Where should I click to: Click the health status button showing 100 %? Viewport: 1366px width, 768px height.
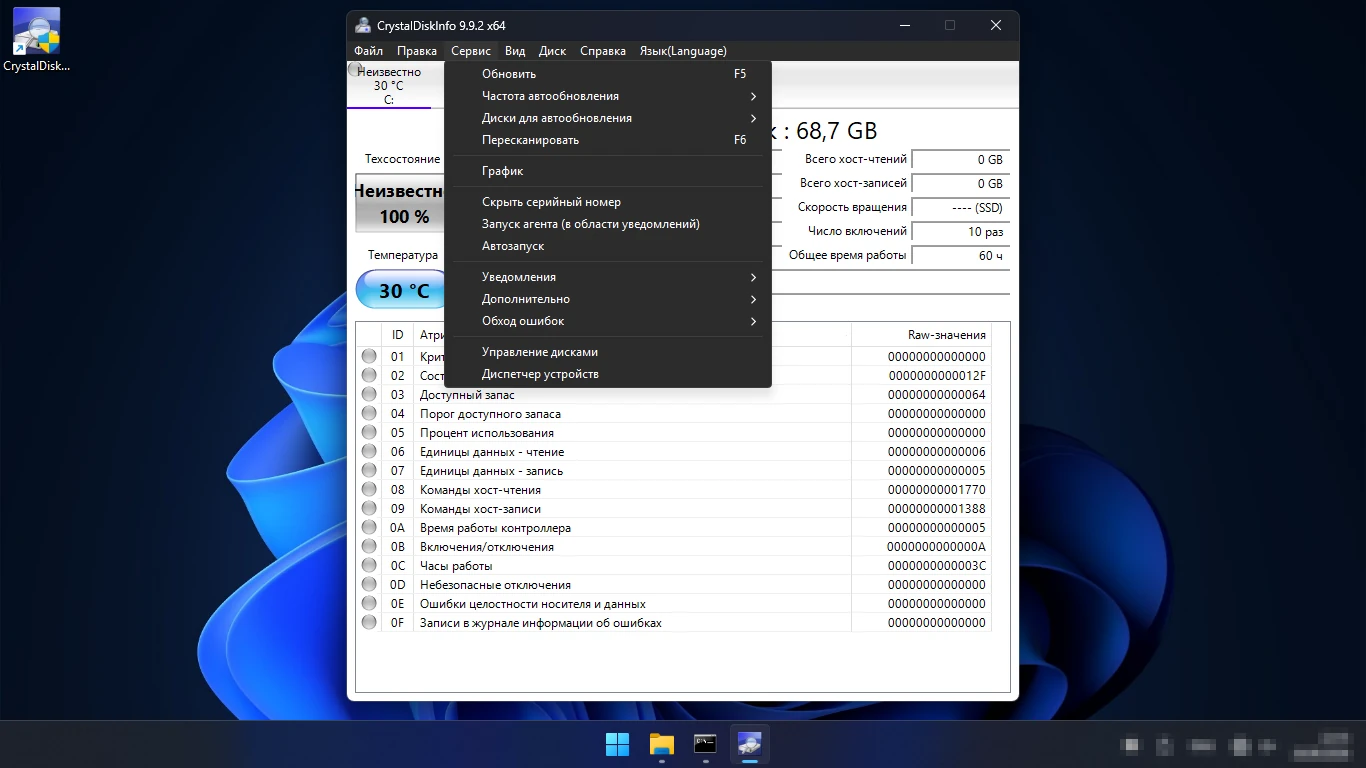tap(400, 203)
